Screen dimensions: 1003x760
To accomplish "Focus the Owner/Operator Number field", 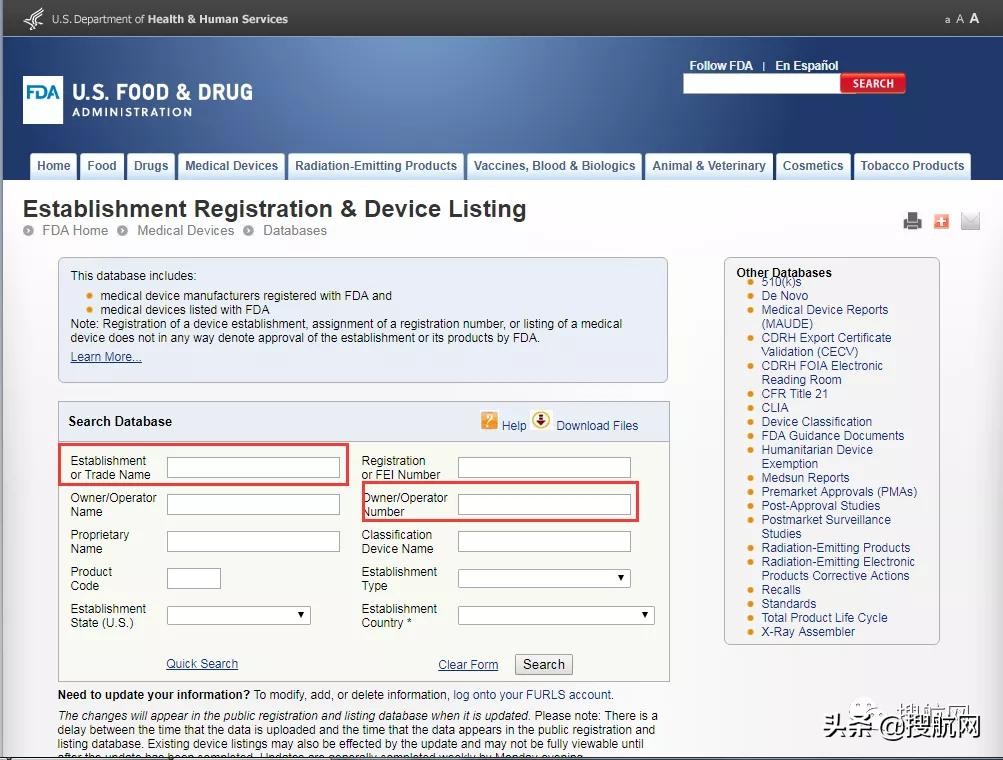I will tap(544, 504).
